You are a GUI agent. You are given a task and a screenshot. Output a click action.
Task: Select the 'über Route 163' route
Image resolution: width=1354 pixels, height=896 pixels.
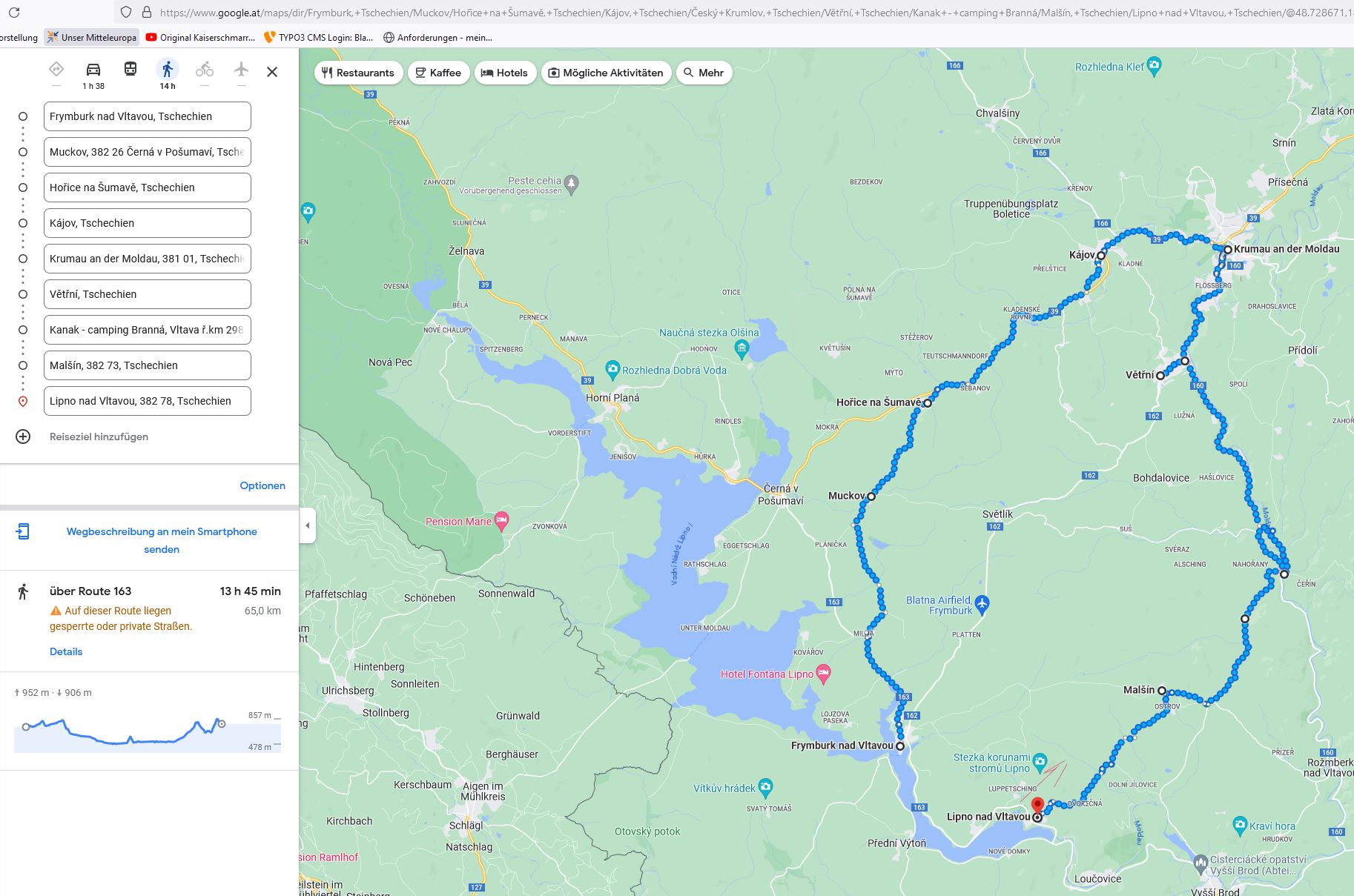click(90, 591)
